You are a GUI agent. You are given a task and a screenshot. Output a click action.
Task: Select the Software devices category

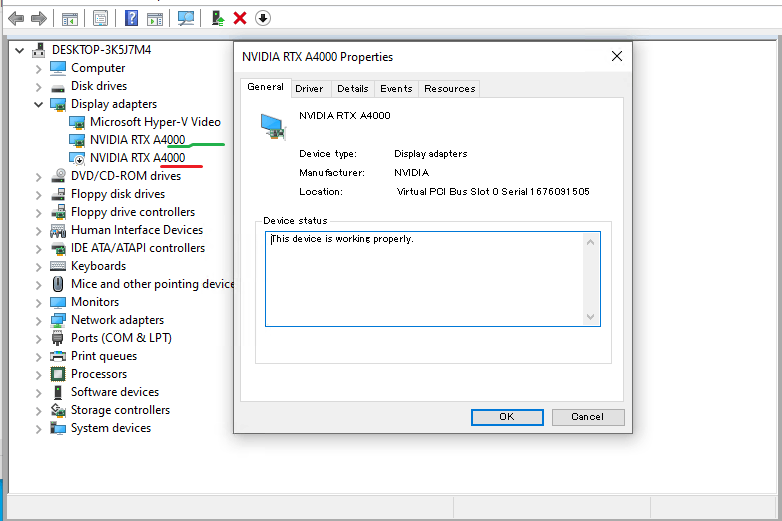point(115,391)
